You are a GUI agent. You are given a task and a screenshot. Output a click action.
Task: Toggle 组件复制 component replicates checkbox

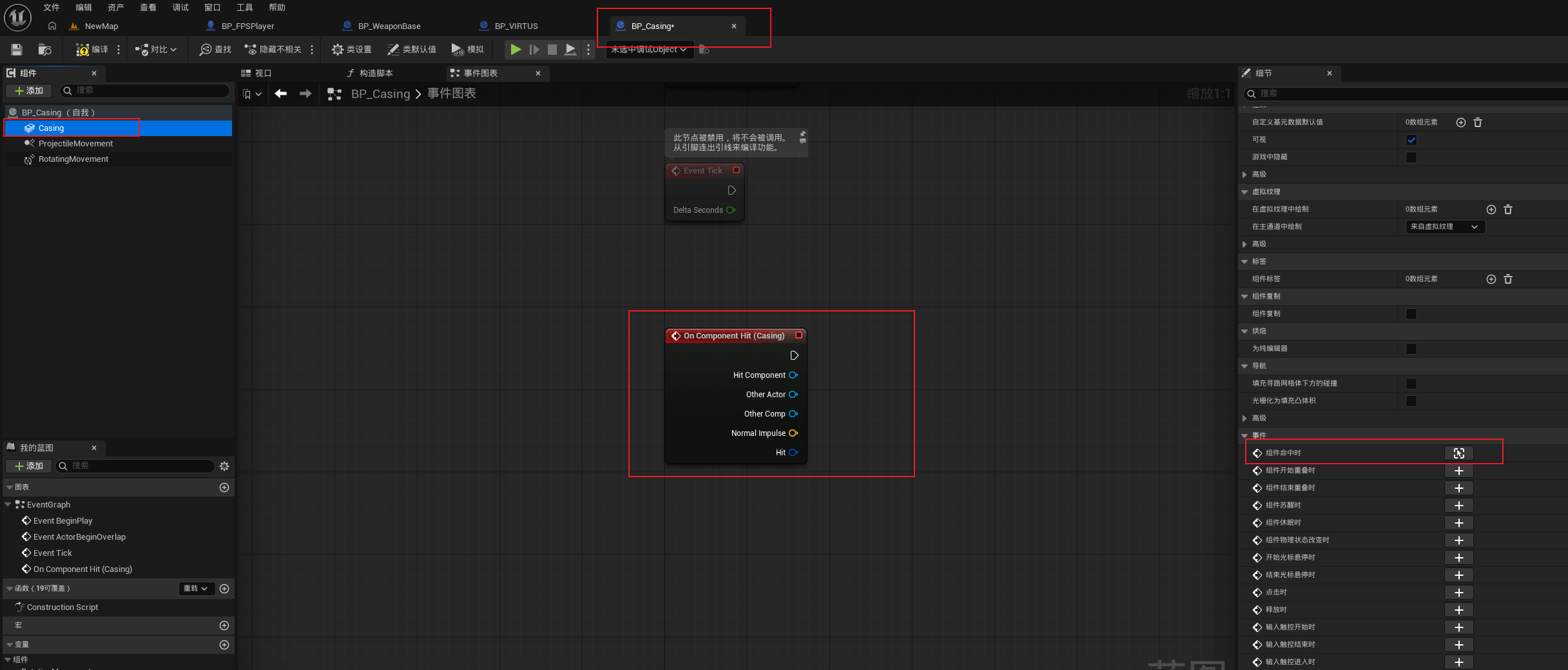[1411, 314]
